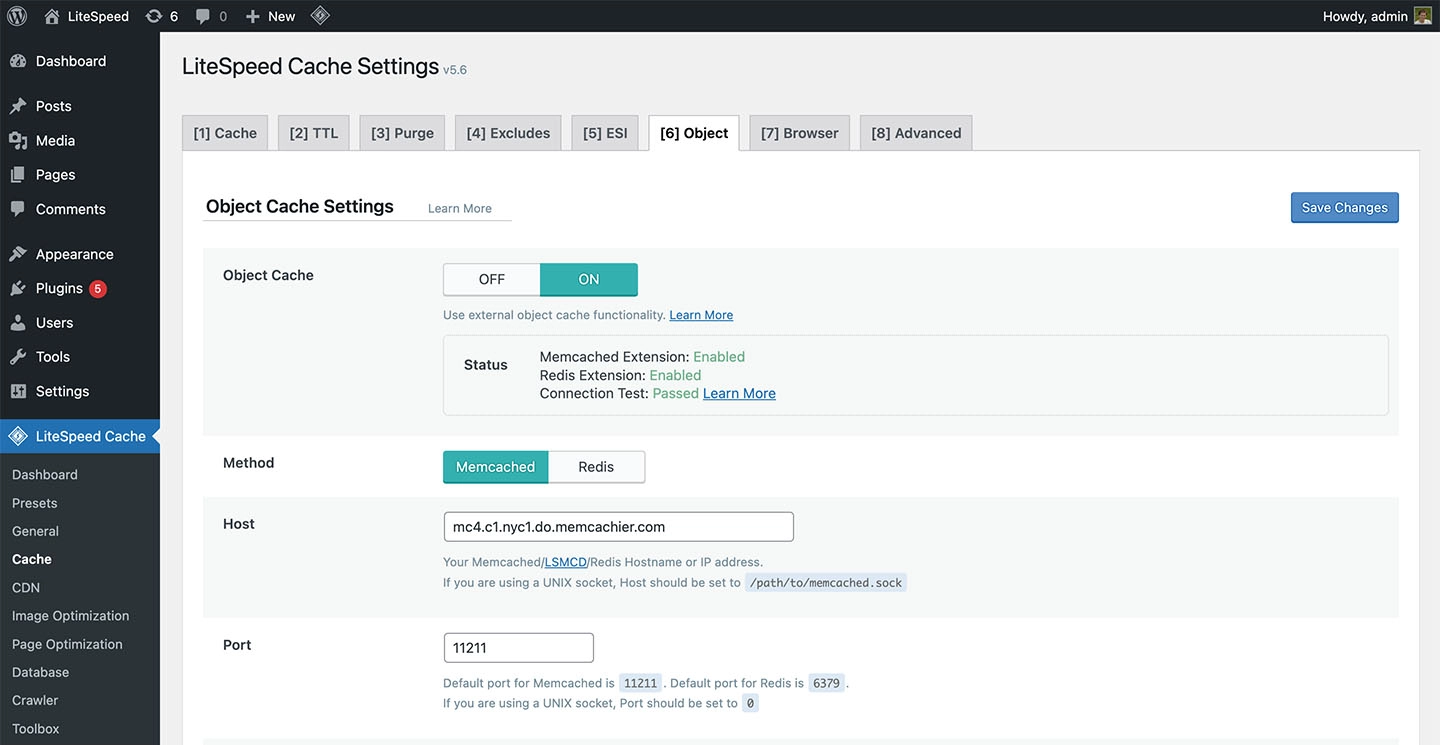1440x745 pixels.
Task: Click Learn More next to Connection Test
Action: coord(739,393)
